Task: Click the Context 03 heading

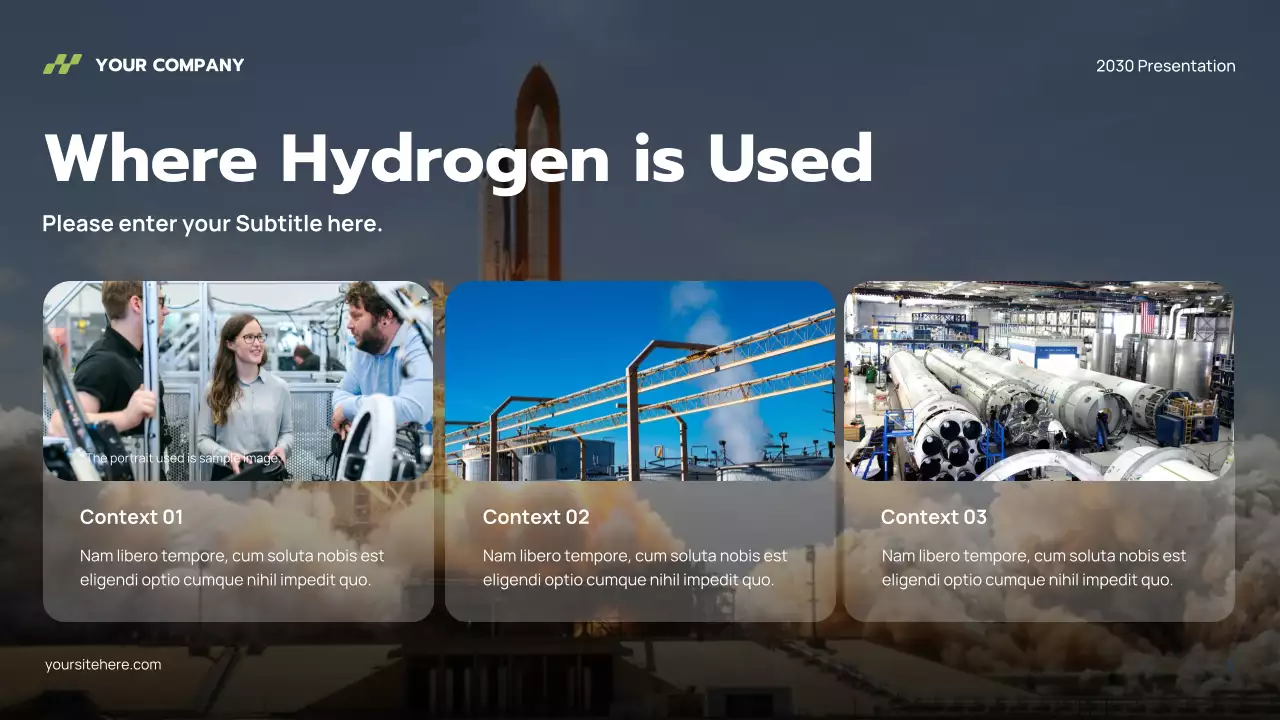Action: [933, 517]
